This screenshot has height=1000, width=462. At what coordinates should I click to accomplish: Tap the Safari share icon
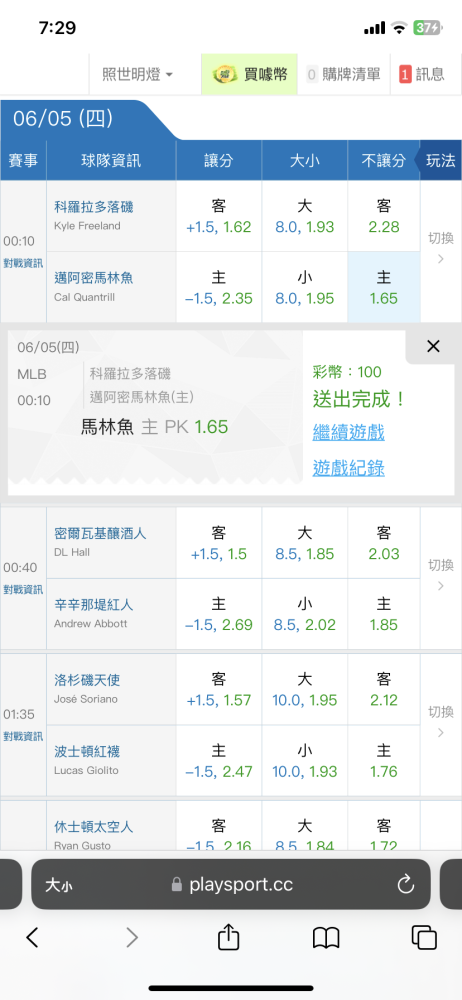pyautogui.click(x=228, y=937)
